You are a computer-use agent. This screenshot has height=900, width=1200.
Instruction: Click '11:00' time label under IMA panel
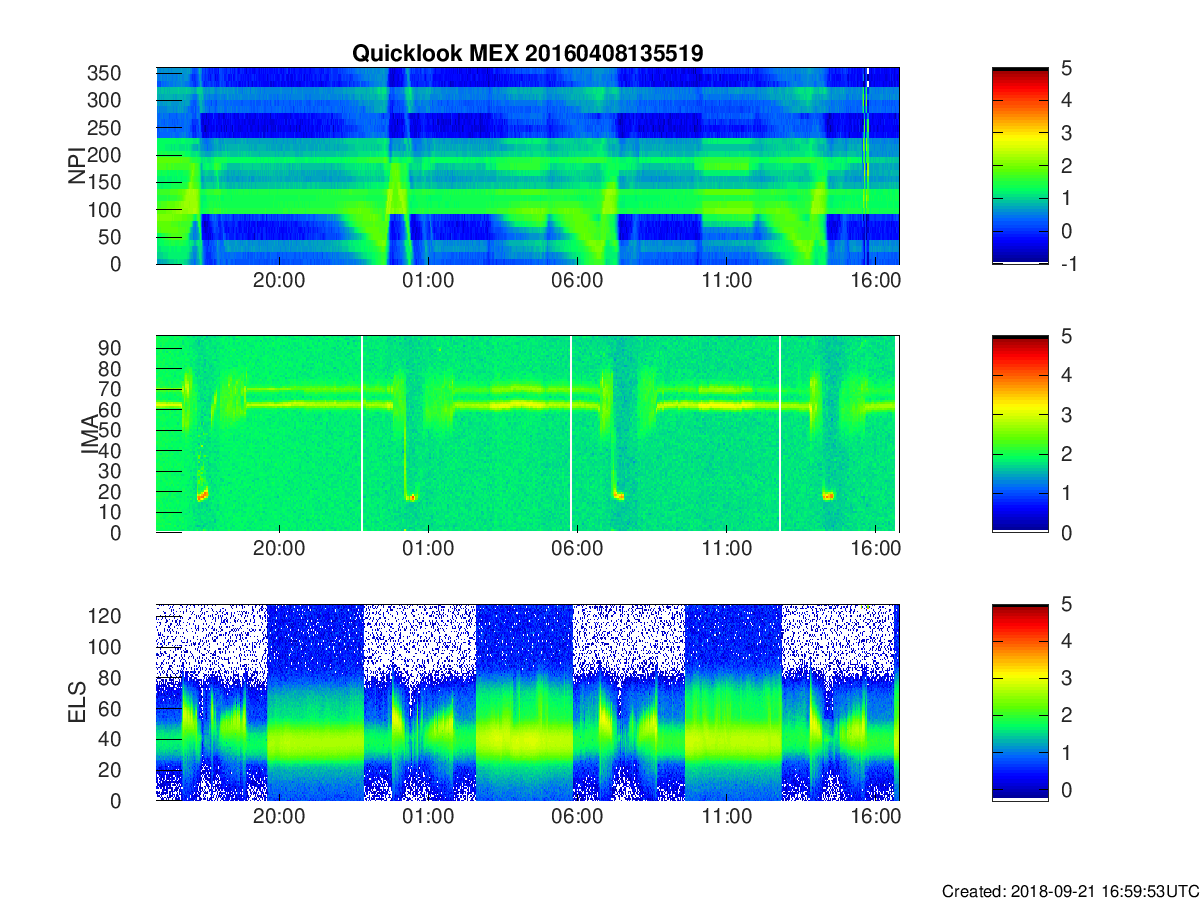pyautogui.click(x=727, y=549)
